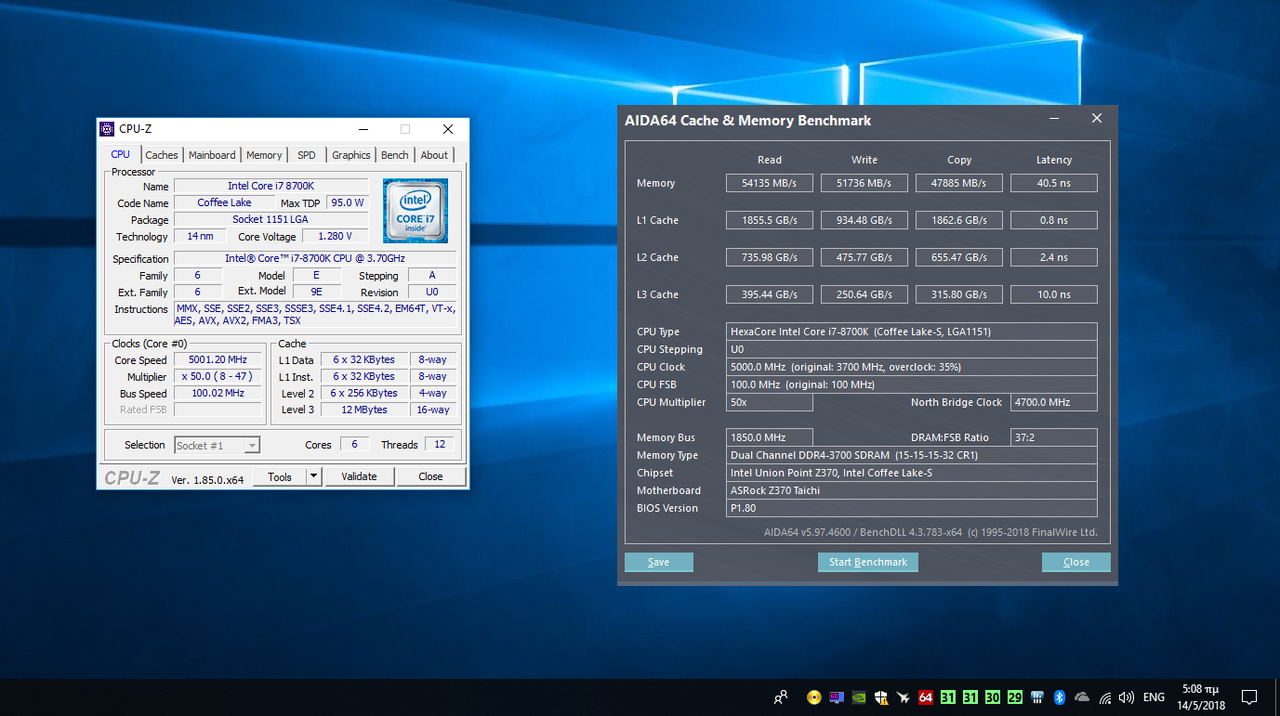The height and width of the screenshot is (716, 1280).
Task: Click the L1 Cache Read 1855.5 GB/s field
Action: point(770,220)
